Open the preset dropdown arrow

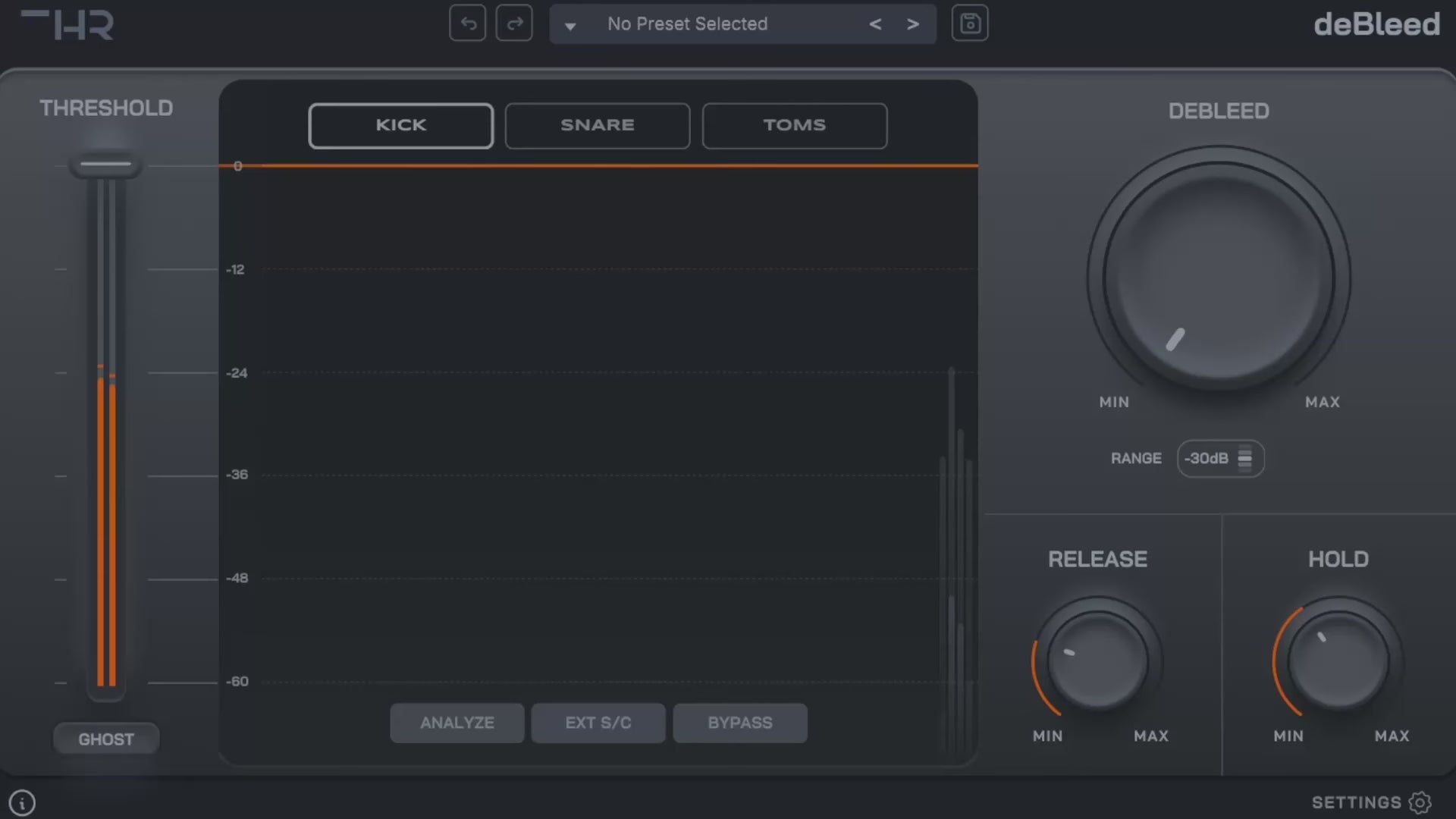pos(570,26)
